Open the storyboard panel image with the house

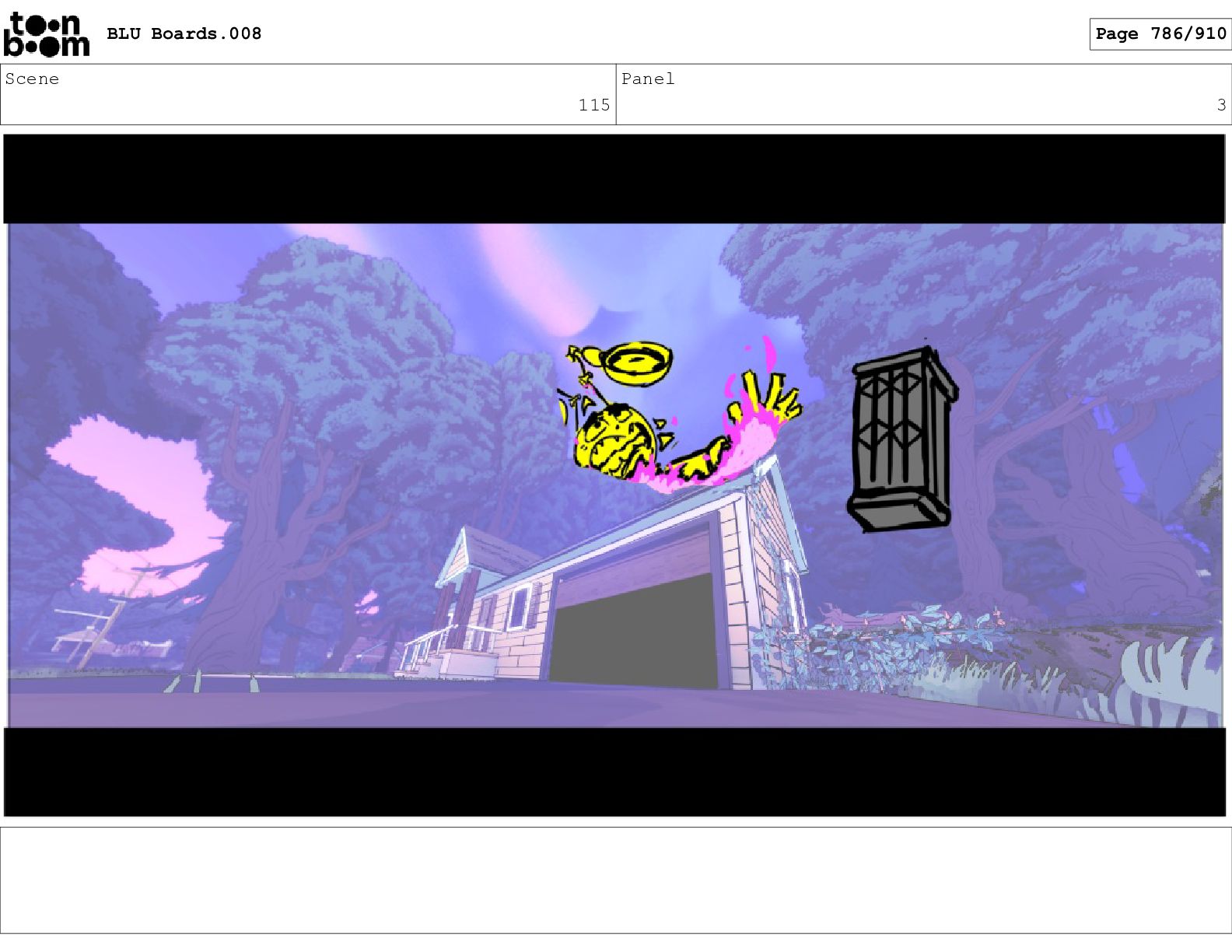pos(614,475)
